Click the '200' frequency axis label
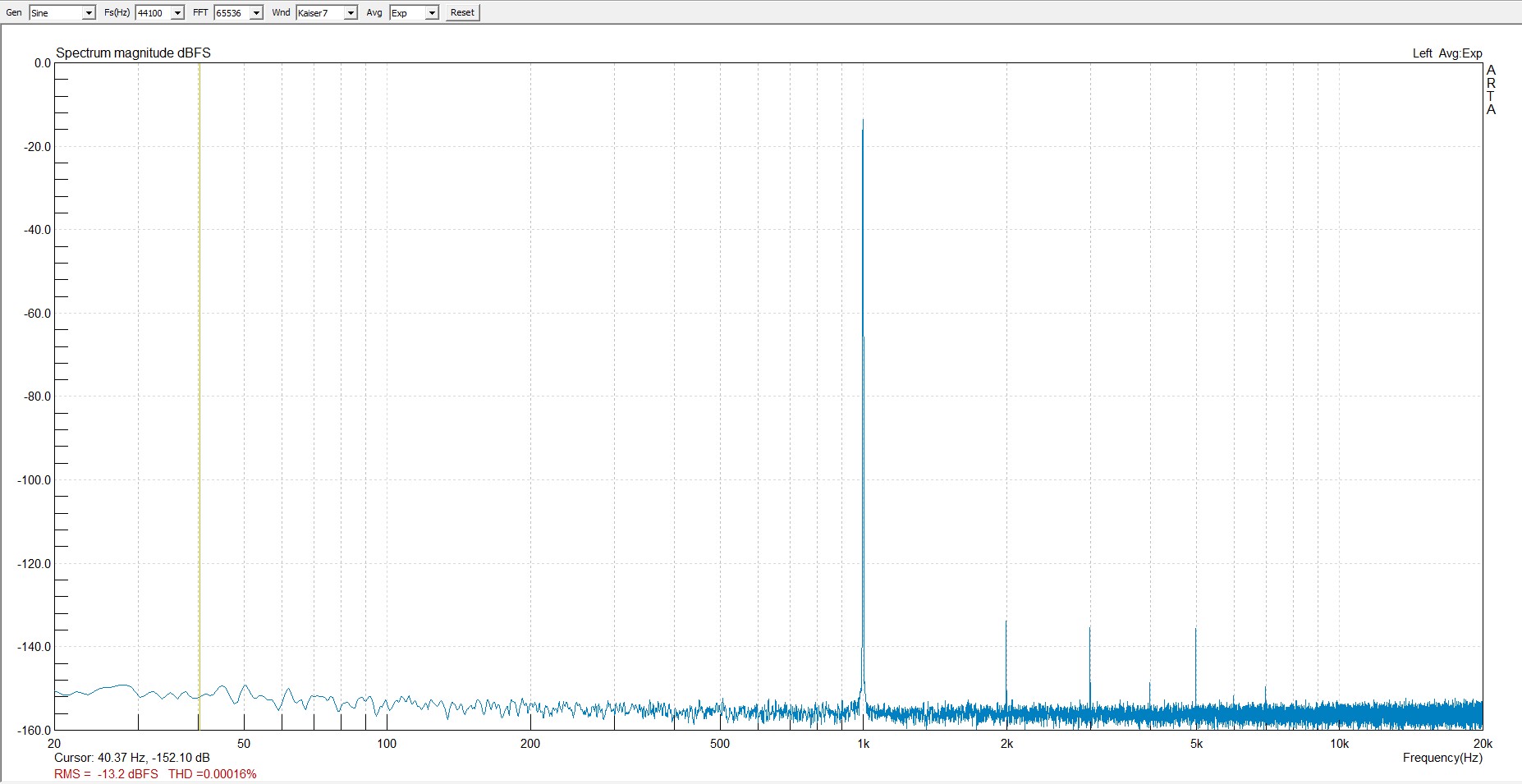This screenshot has width=1522, height=784. tap(530, 744)
